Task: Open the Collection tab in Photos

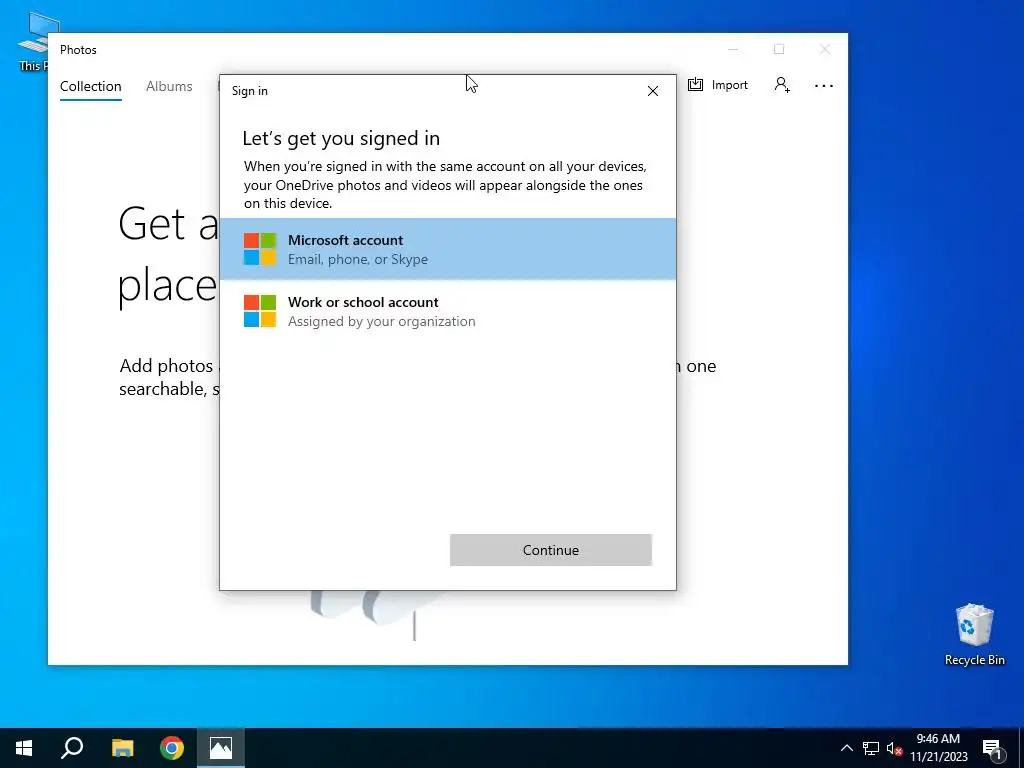Action: 91,86
